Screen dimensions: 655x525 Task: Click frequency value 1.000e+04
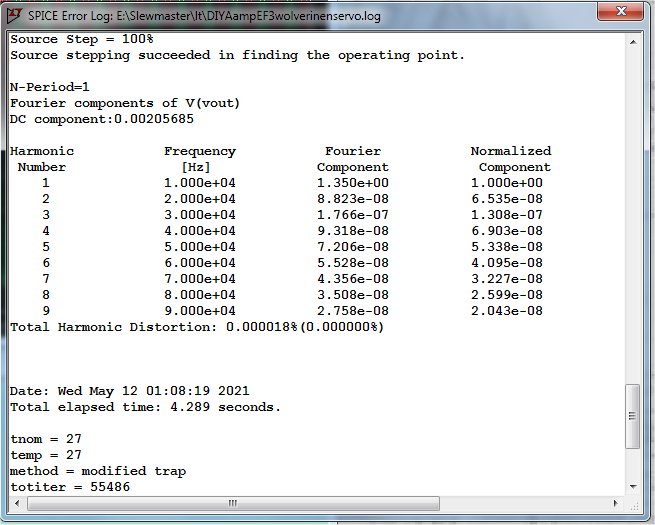(x=200, y=183)
